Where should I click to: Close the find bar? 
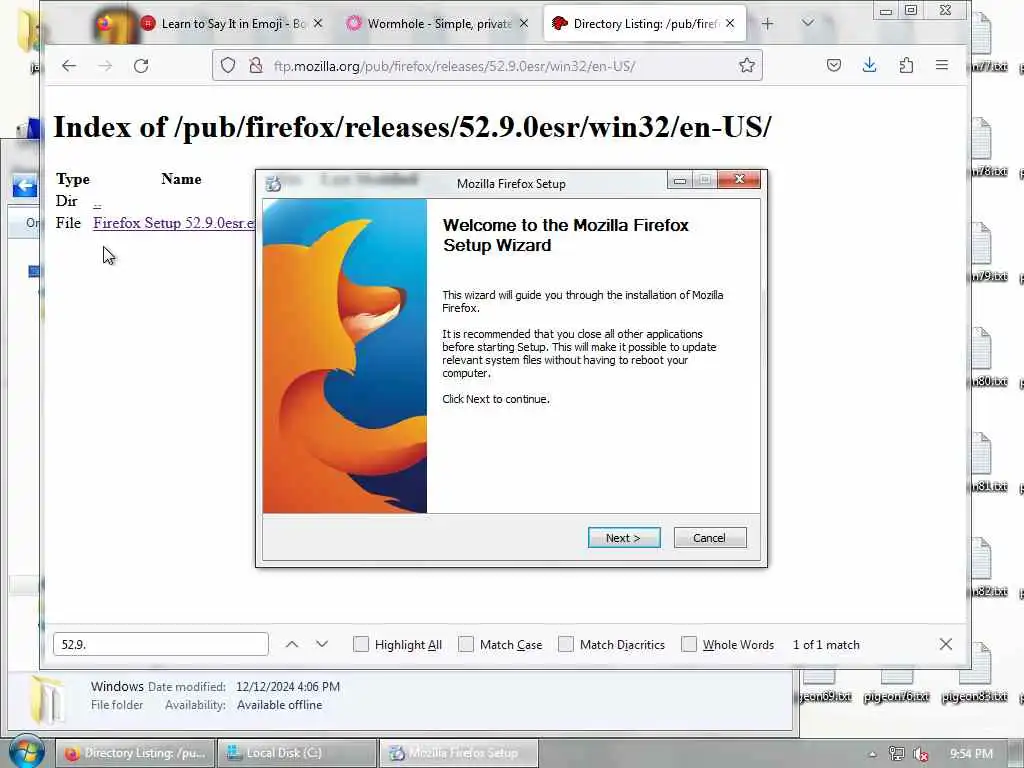point(946,644)
